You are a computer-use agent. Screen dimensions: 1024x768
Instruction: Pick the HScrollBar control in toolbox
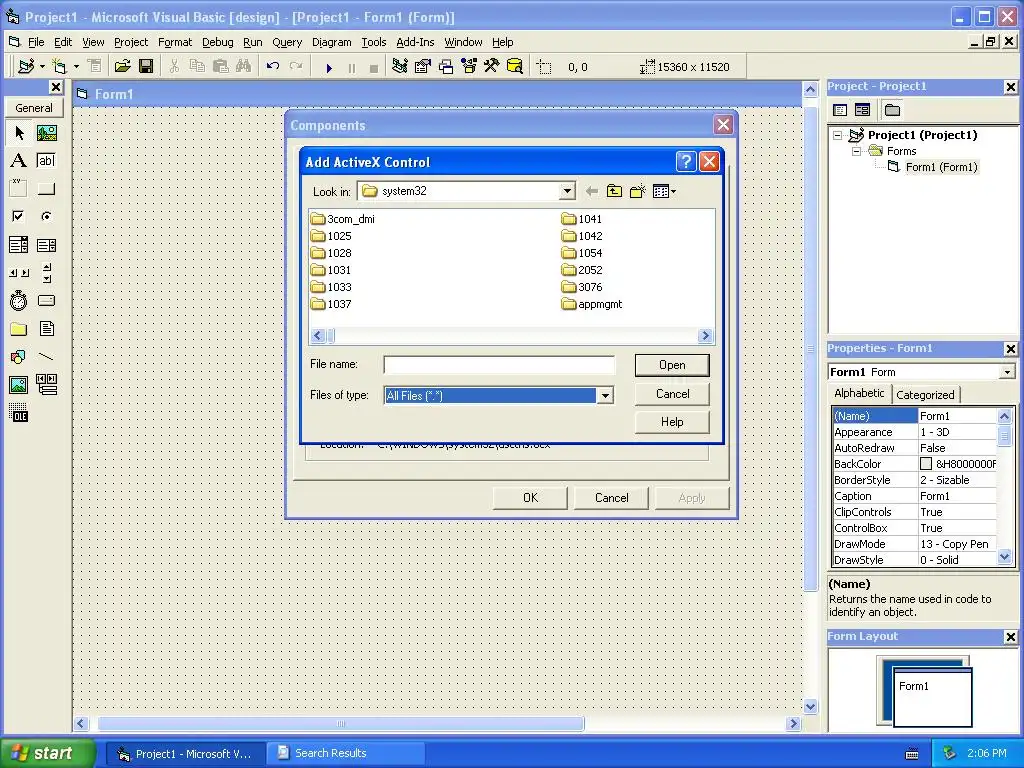19,273
